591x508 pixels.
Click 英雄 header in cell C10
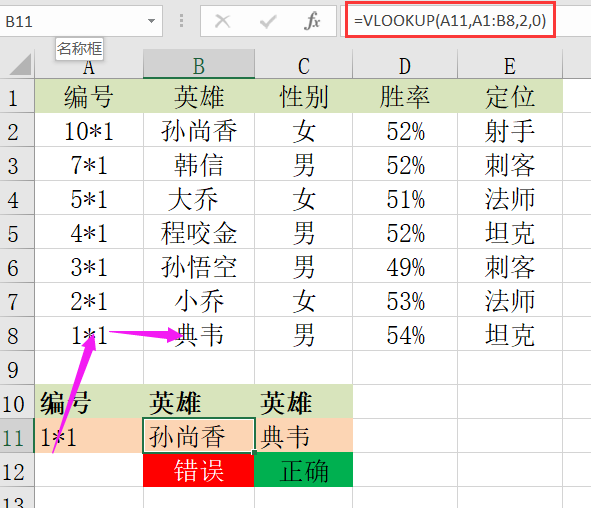(303, 403)
